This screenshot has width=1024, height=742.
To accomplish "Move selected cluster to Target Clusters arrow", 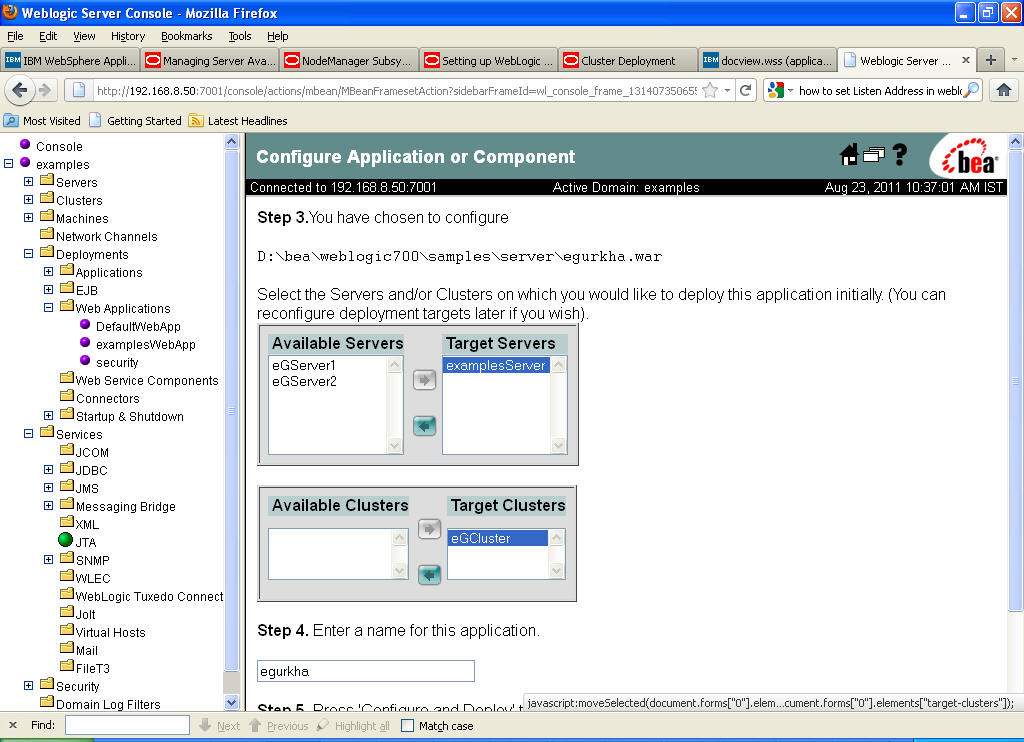I will click(x=429, y=528).
